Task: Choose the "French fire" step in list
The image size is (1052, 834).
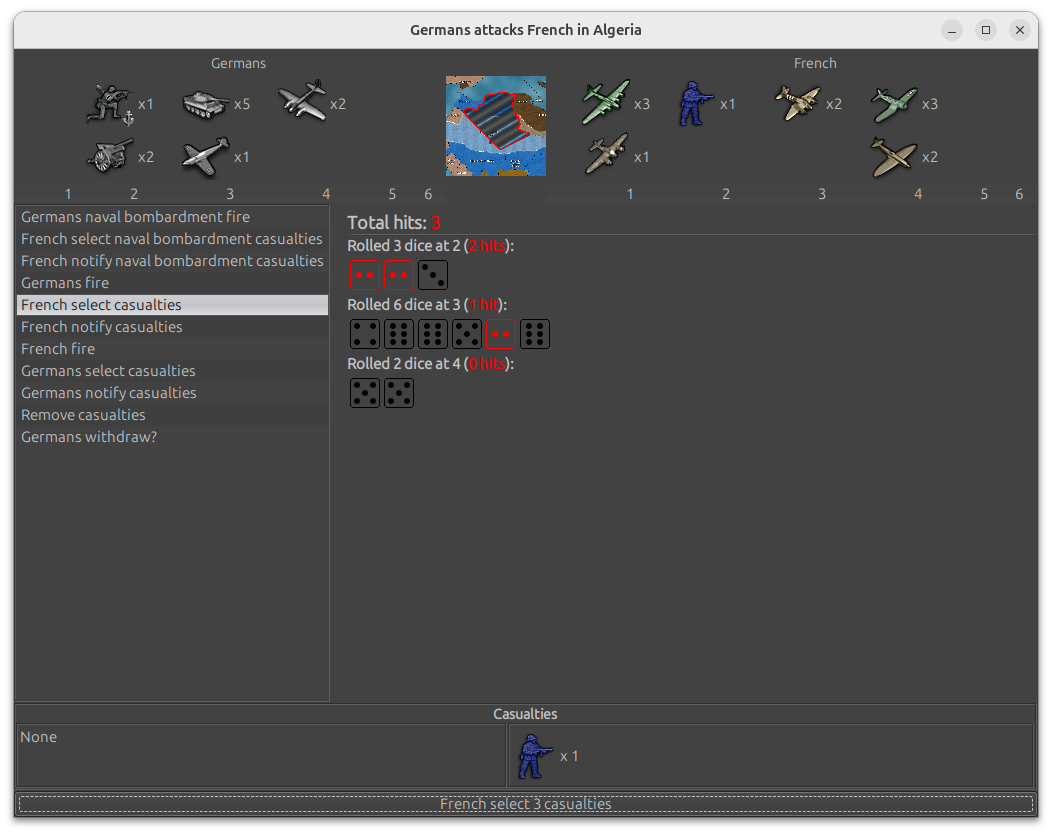Action: [58, 349]
